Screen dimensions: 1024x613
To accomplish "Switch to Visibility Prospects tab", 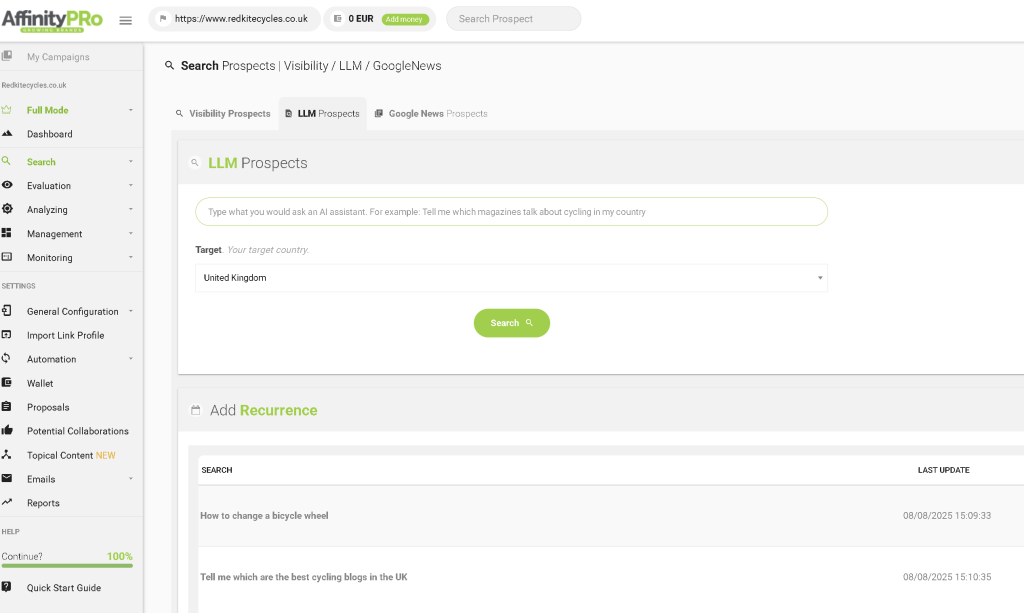I will click(x=223, y=114).
